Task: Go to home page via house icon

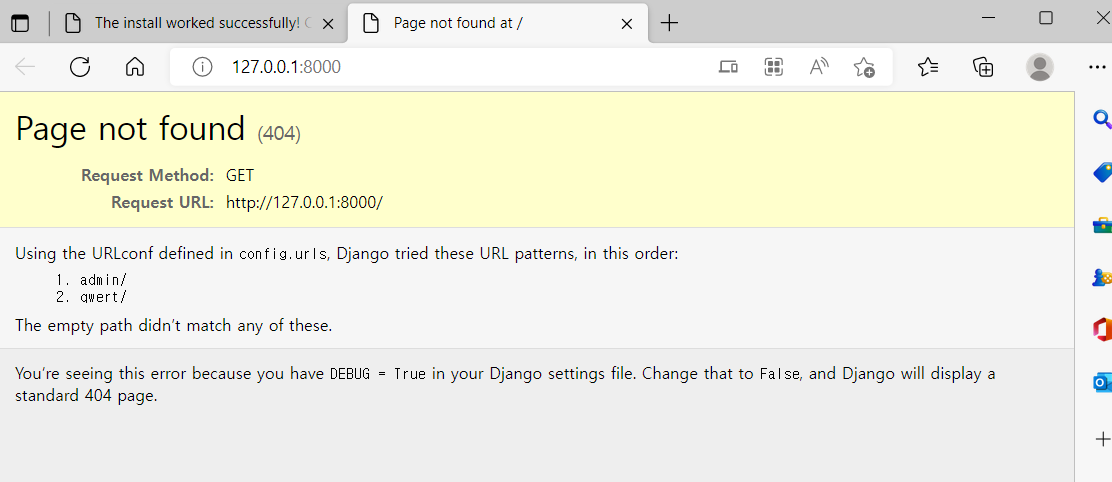Action: click(x=135, y=67)
